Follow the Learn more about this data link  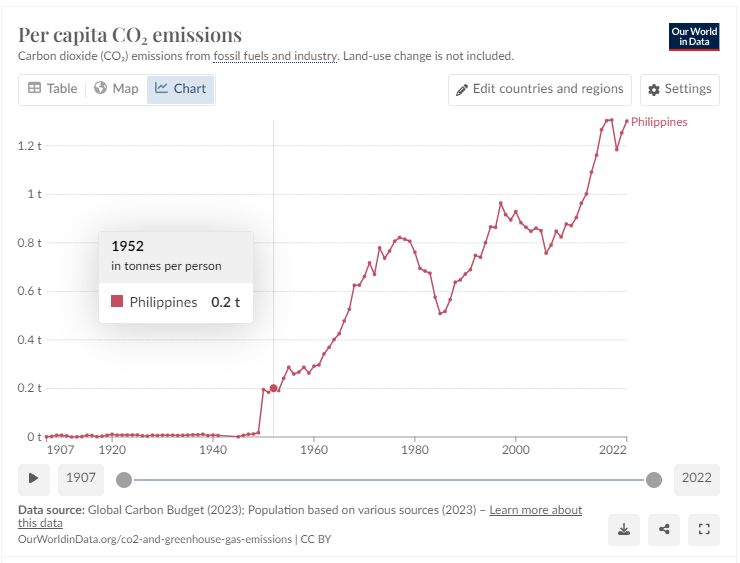[535, 510]
